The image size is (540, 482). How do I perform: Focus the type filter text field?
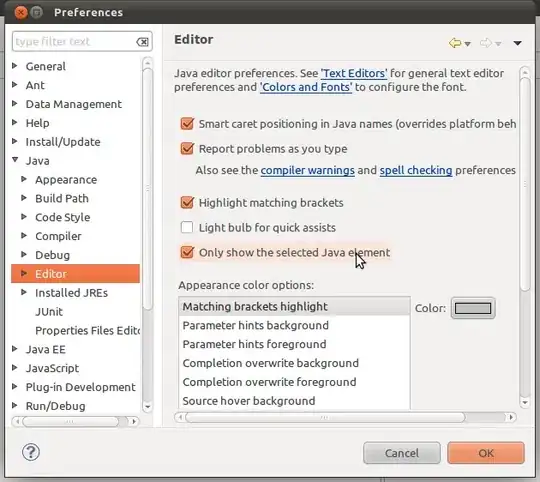coord(74,42)
